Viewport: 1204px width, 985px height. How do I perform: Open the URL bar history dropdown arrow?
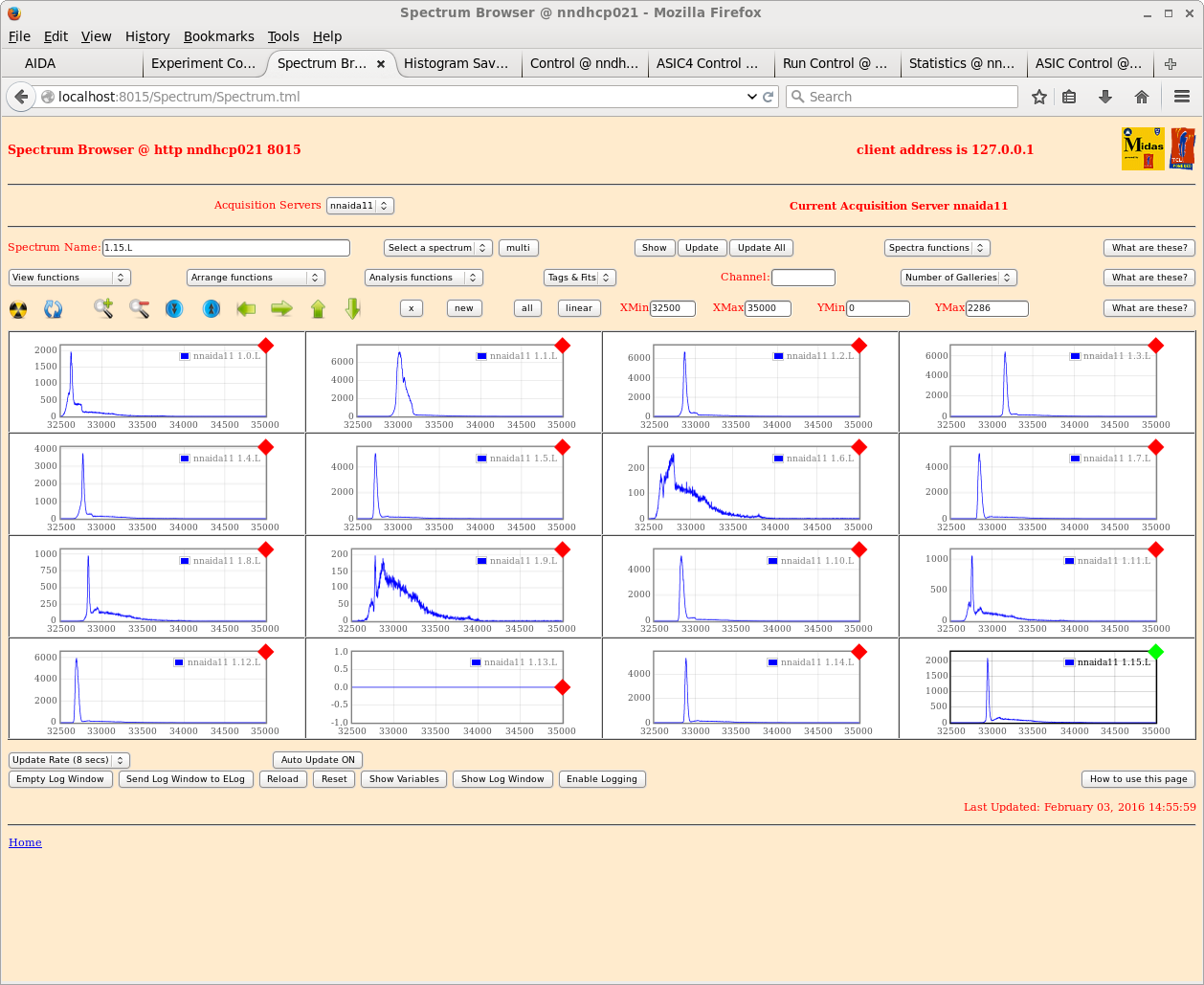[x=751, y=97]
